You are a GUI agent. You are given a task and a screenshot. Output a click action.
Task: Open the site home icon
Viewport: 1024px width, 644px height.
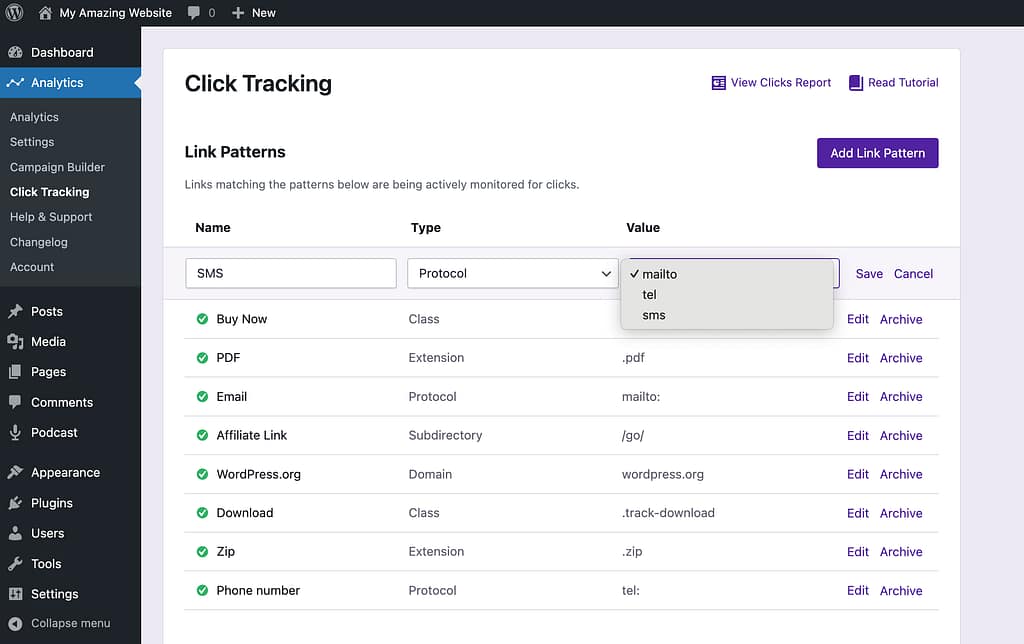(x=45, y=13)
